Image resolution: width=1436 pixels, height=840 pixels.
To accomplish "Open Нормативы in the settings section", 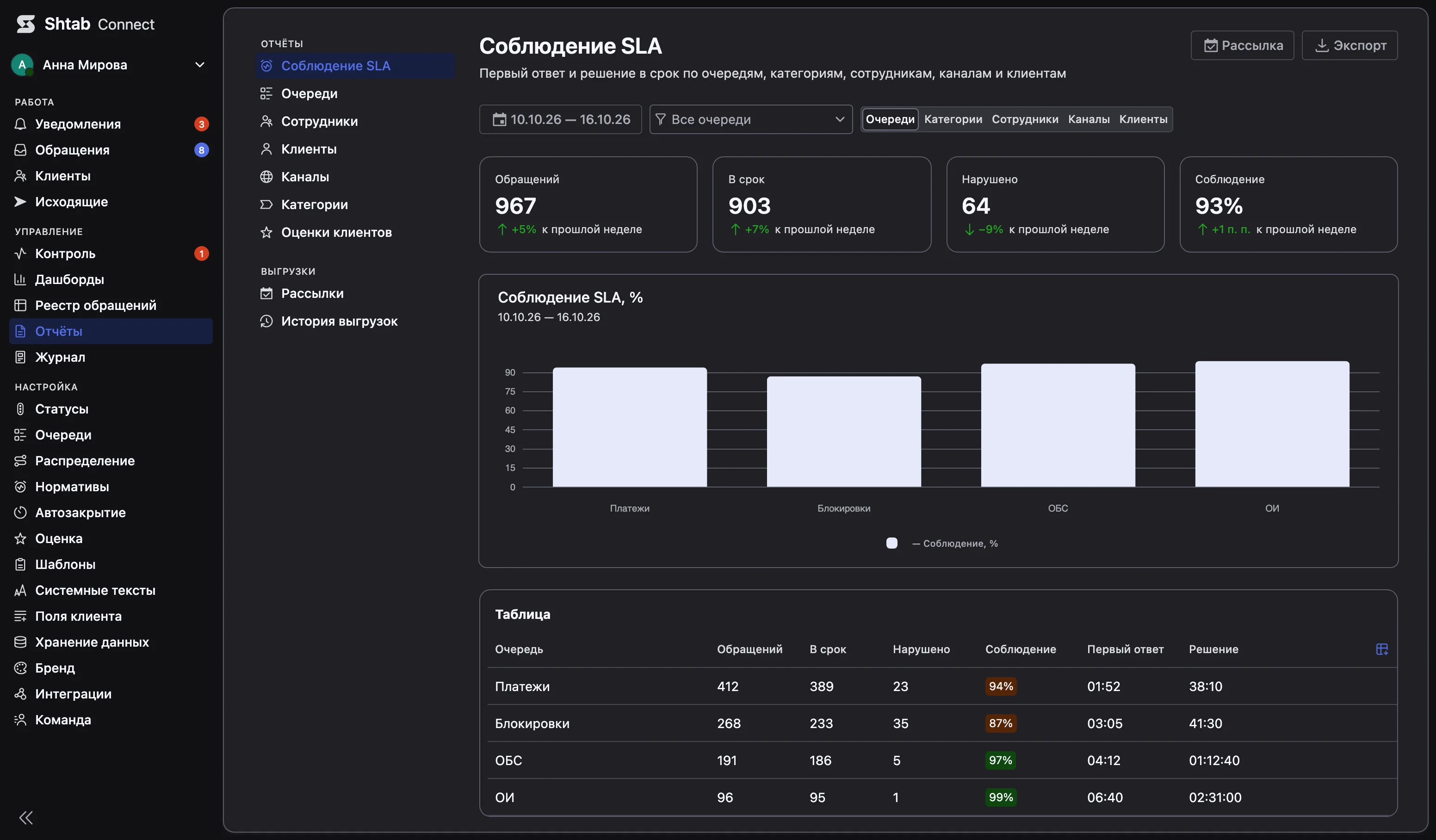I will point(111,487).
